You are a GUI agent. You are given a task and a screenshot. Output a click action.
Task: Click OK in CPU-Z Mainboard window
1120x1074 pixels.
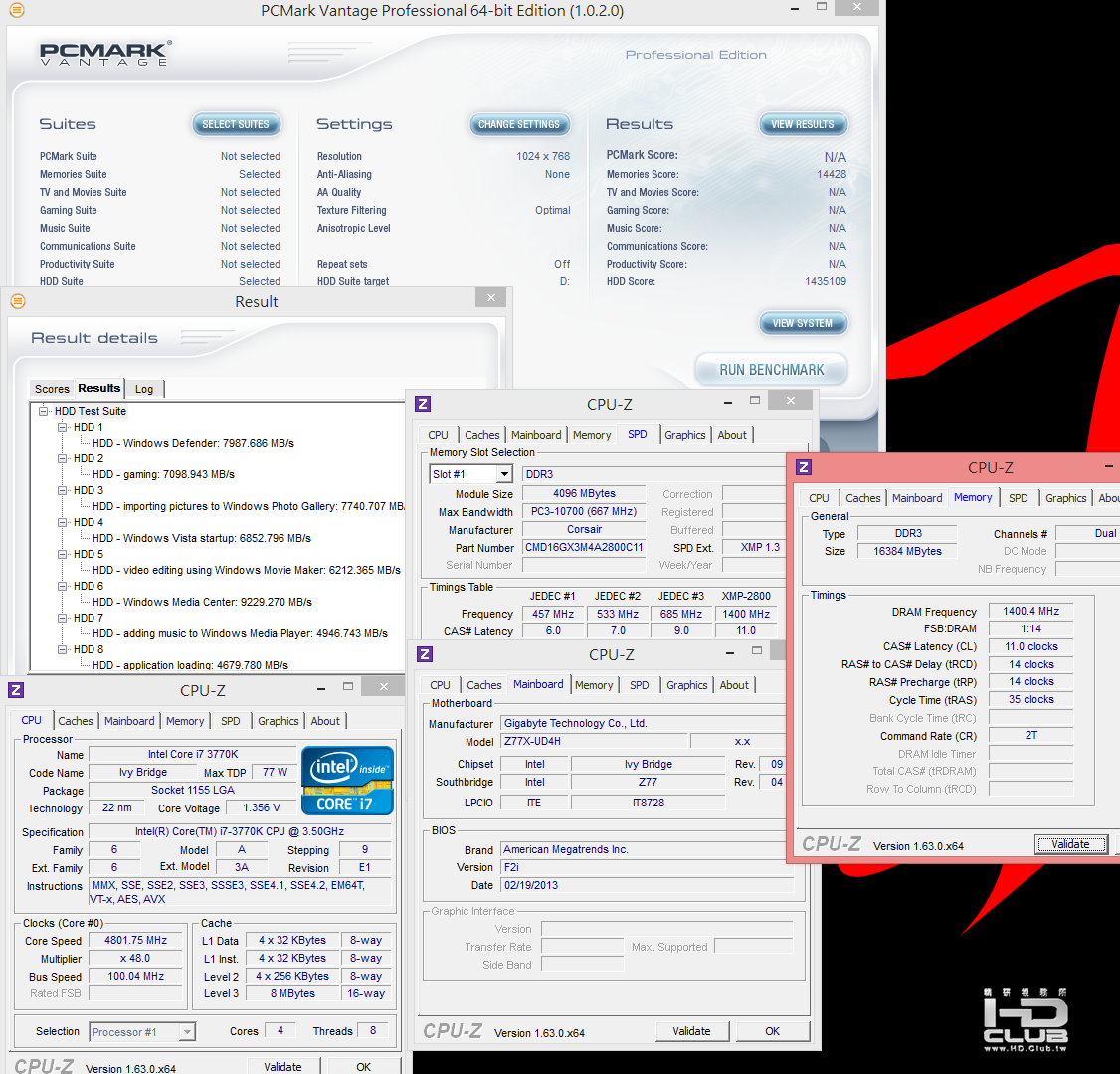(x=772, y=1031)
